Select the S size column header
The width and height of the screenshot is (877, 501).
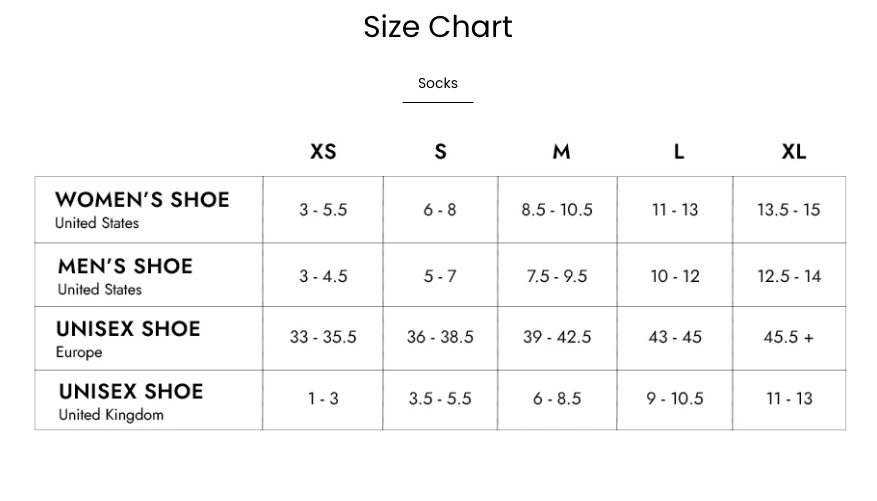[x=440, y=152]
